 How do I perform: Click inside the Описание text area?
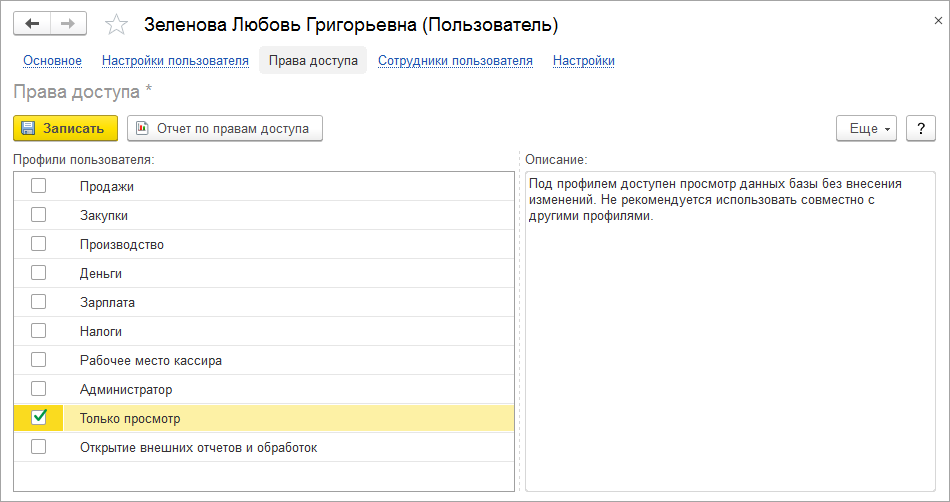pyautogui.click(x=730, y=350)
